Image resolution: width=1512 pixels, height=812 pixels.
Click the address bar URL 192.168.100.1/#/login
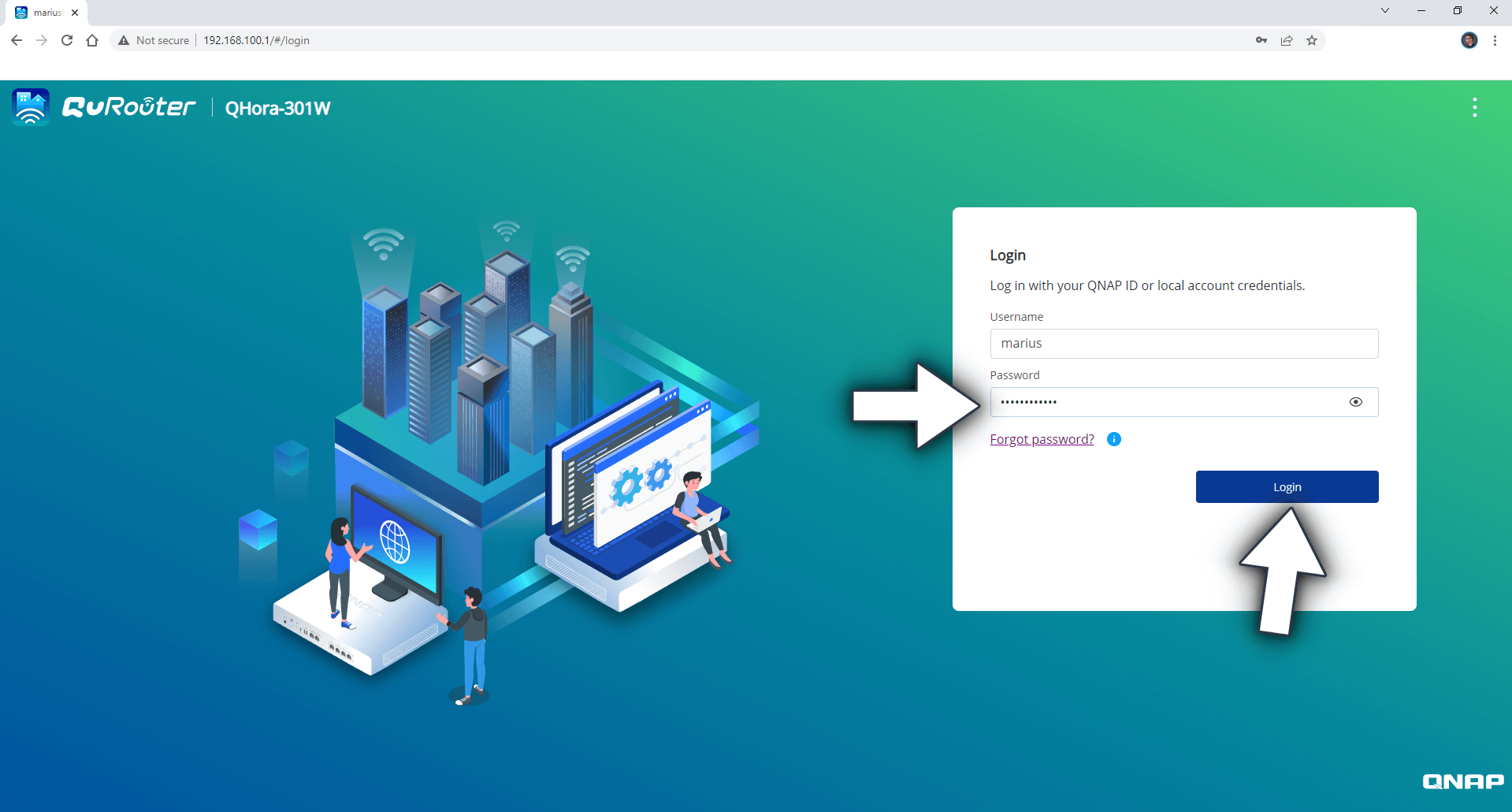pyautogui.click(x=256, y=40)
